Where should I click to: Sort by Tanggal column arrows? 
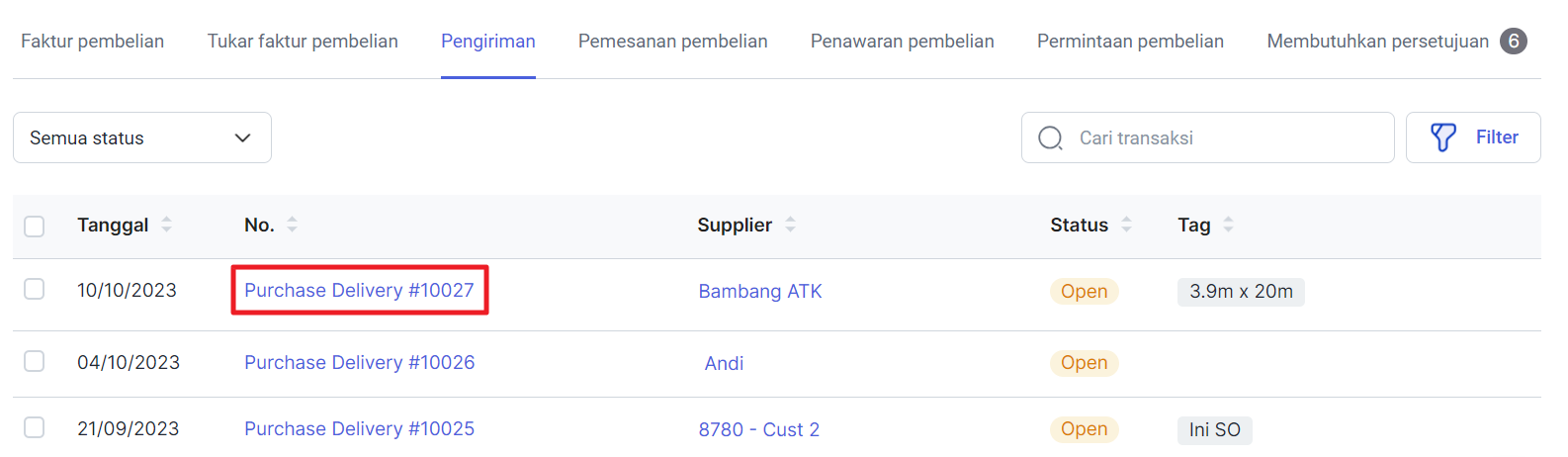coord(166,225)
